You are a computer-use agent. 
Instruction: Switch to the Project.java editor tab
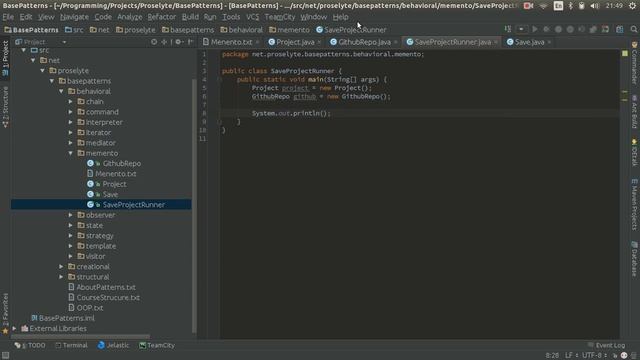click(295, 42)
